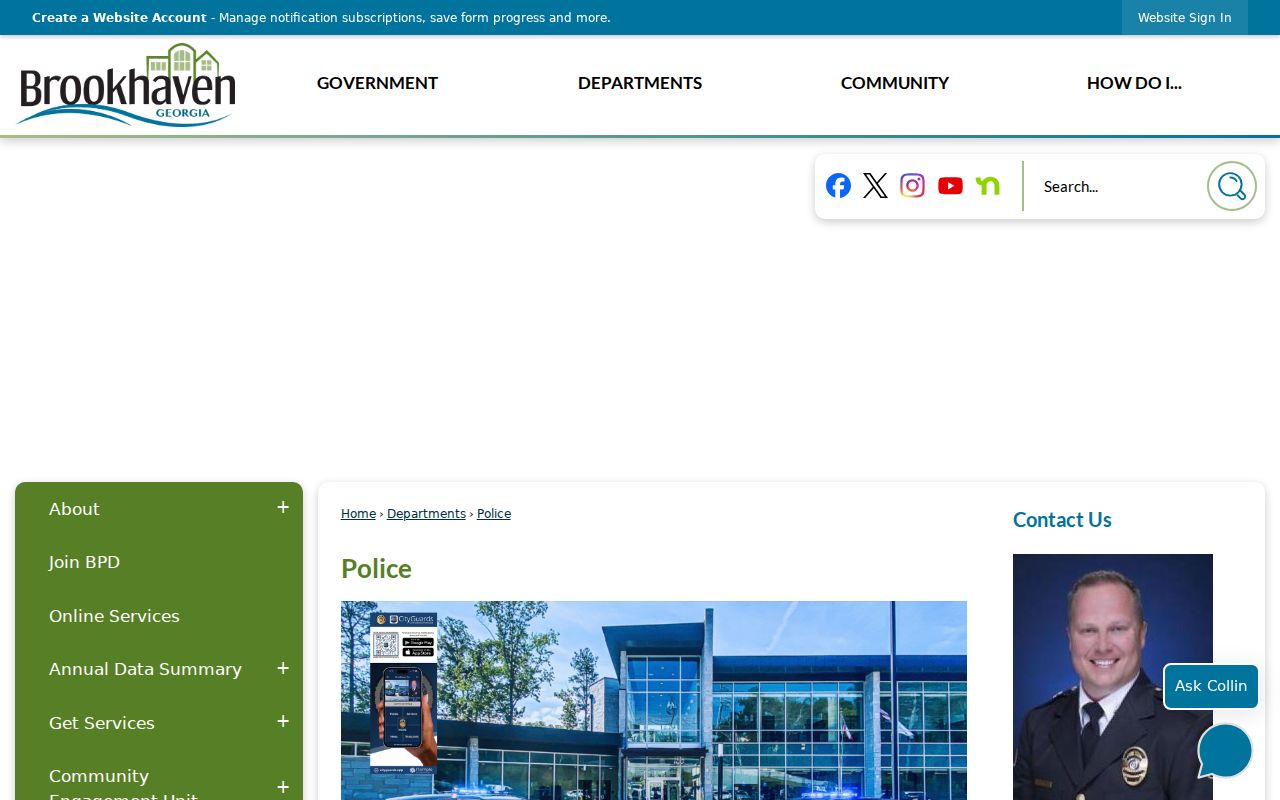Open the About sidebar link

coord(74,509)
